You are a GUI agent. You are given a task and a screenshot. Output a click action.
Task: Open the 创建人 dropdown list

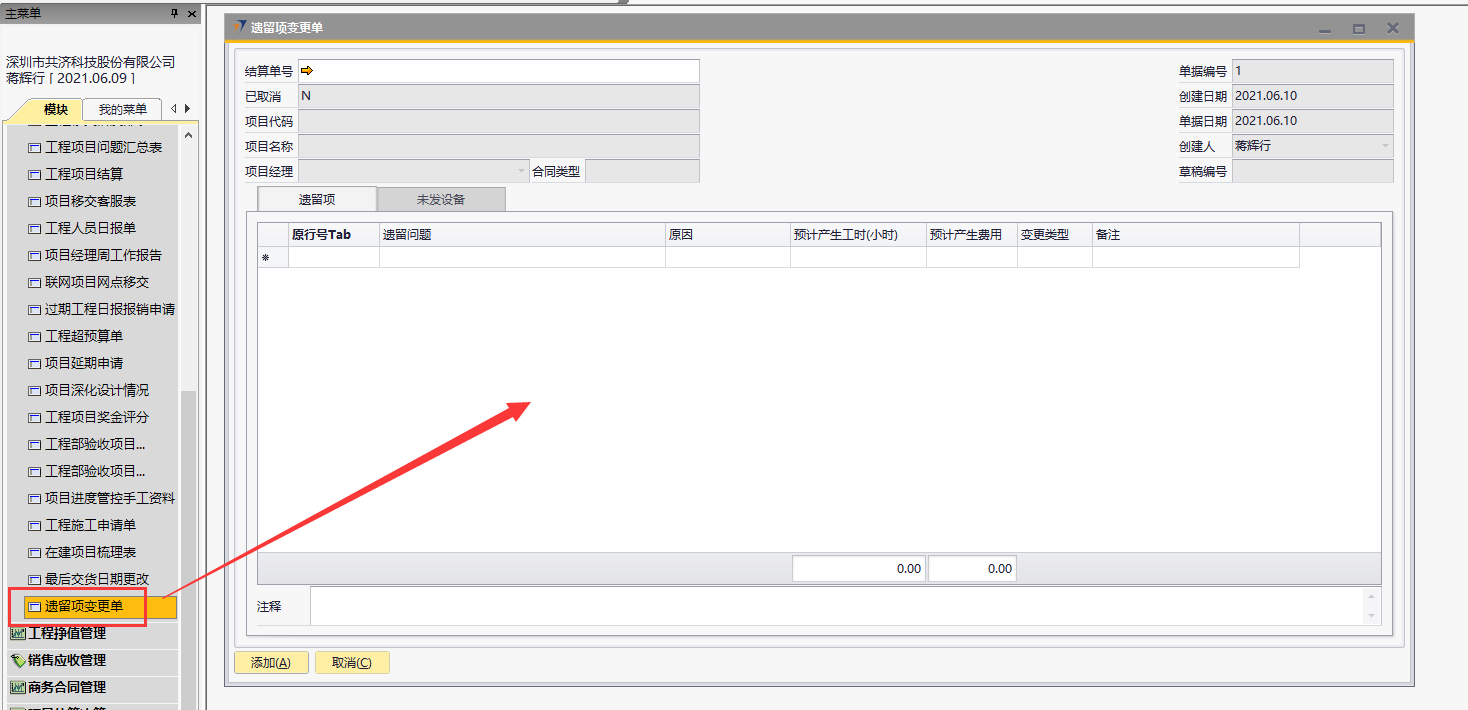point(1385,146)
